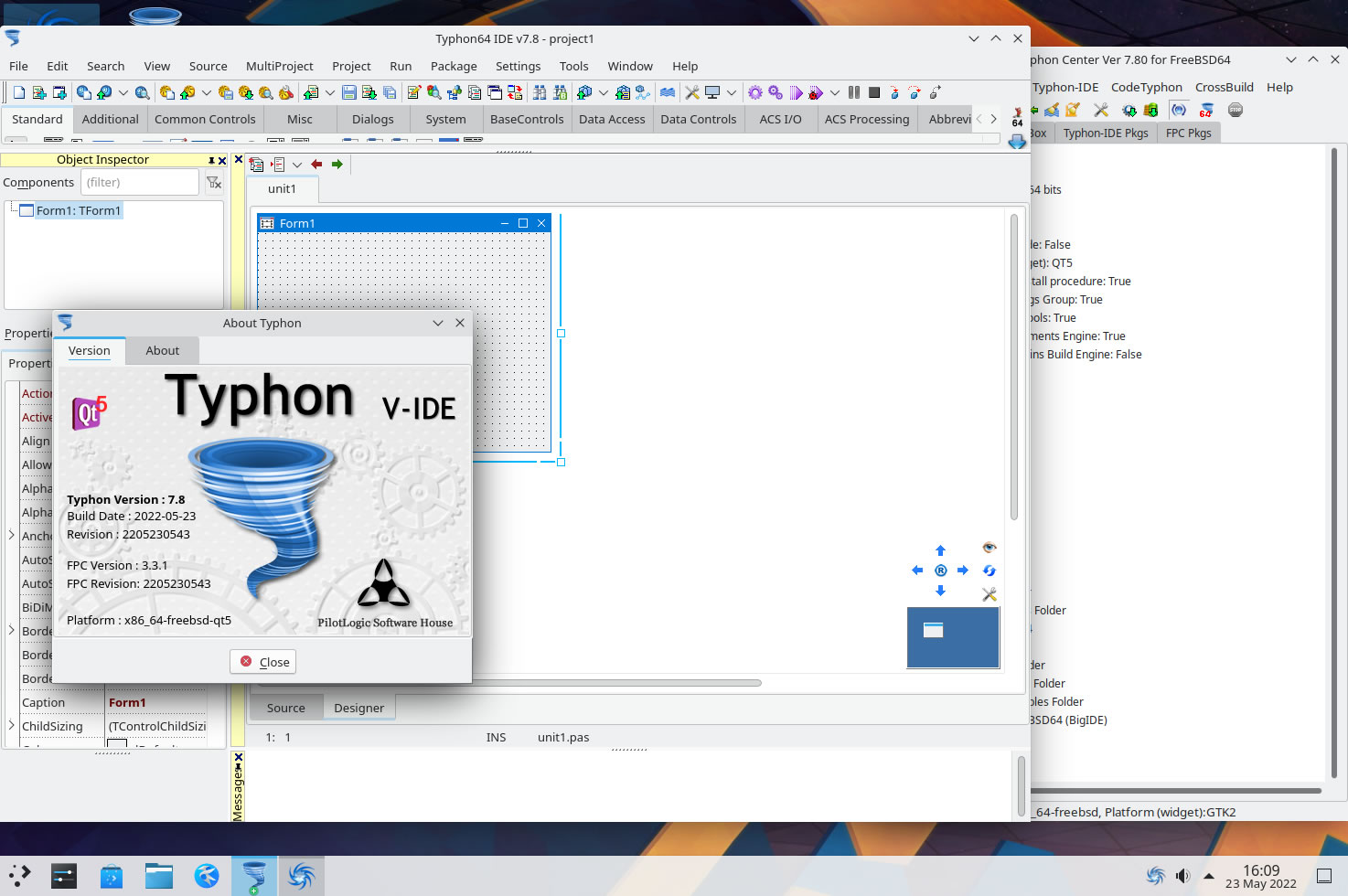This screenshot has width=1348, height=896.
Task: Click the Components filter input field
Action: click(139, 183)
